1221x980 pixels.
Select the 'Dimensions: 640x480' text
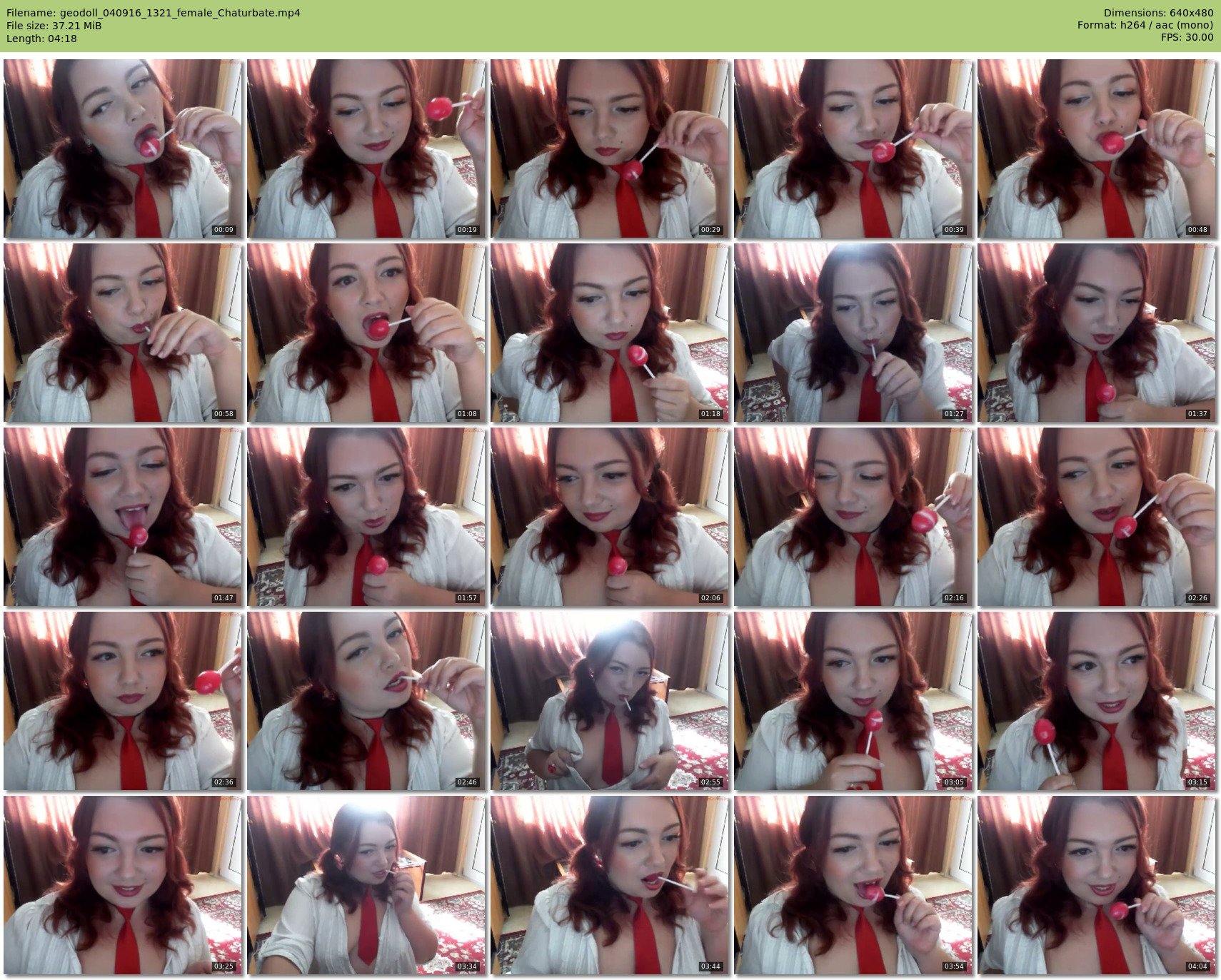pos(1158,13)
